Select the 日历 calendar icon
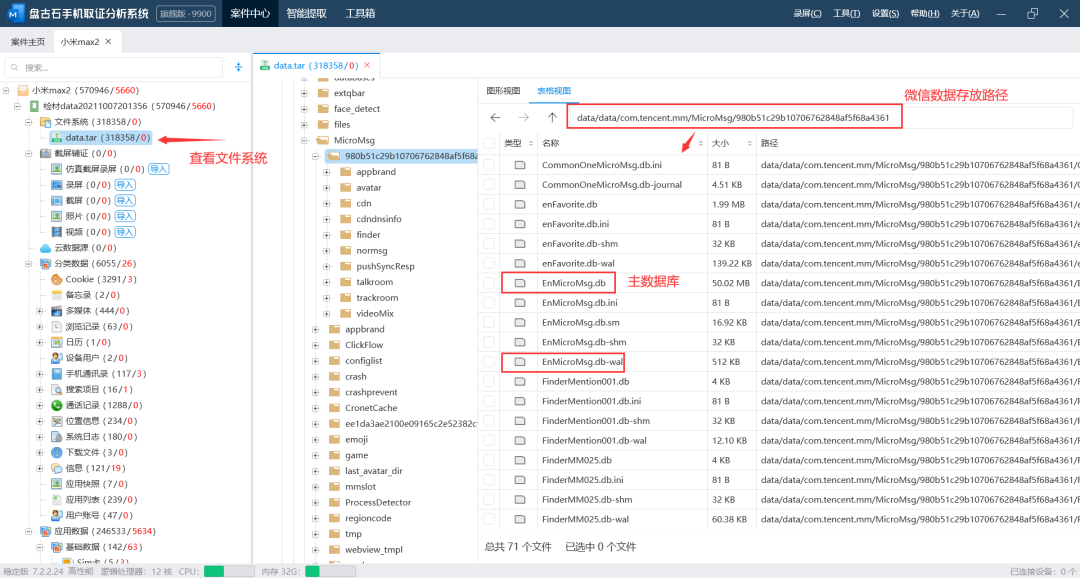The image size is (1080, 578). click(x=57, y=342)
